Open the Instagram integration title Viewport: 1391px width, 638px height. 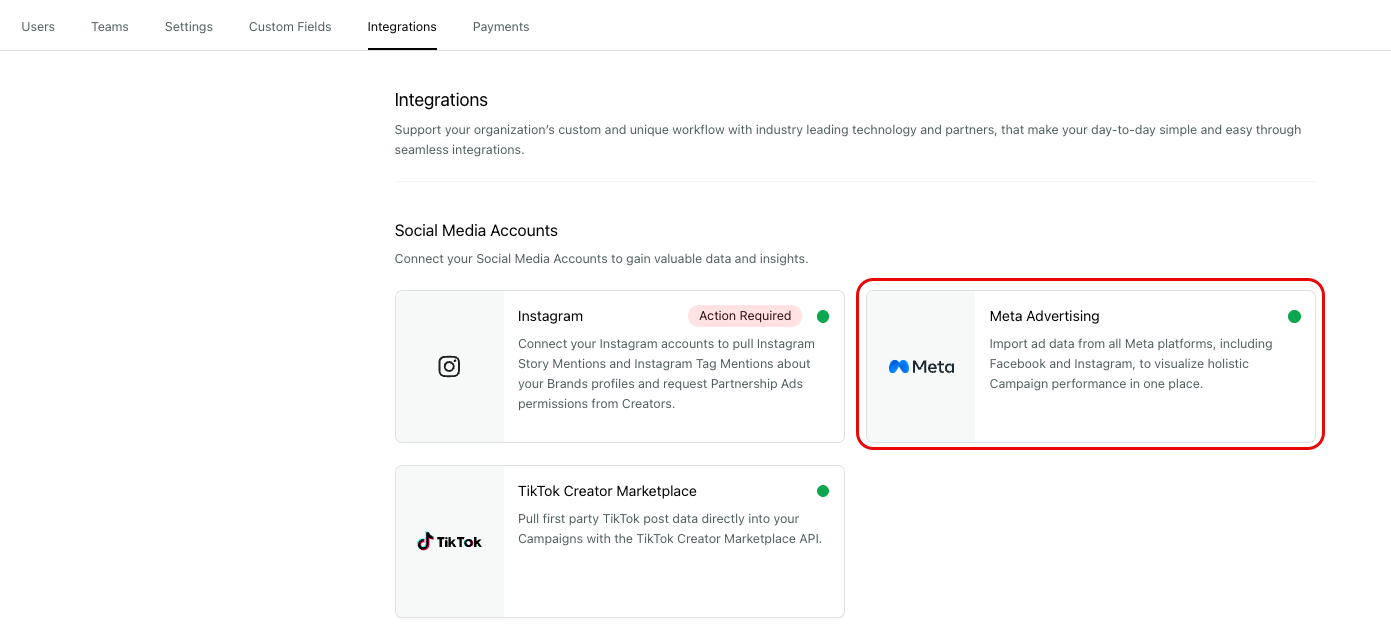click(550, 316)
